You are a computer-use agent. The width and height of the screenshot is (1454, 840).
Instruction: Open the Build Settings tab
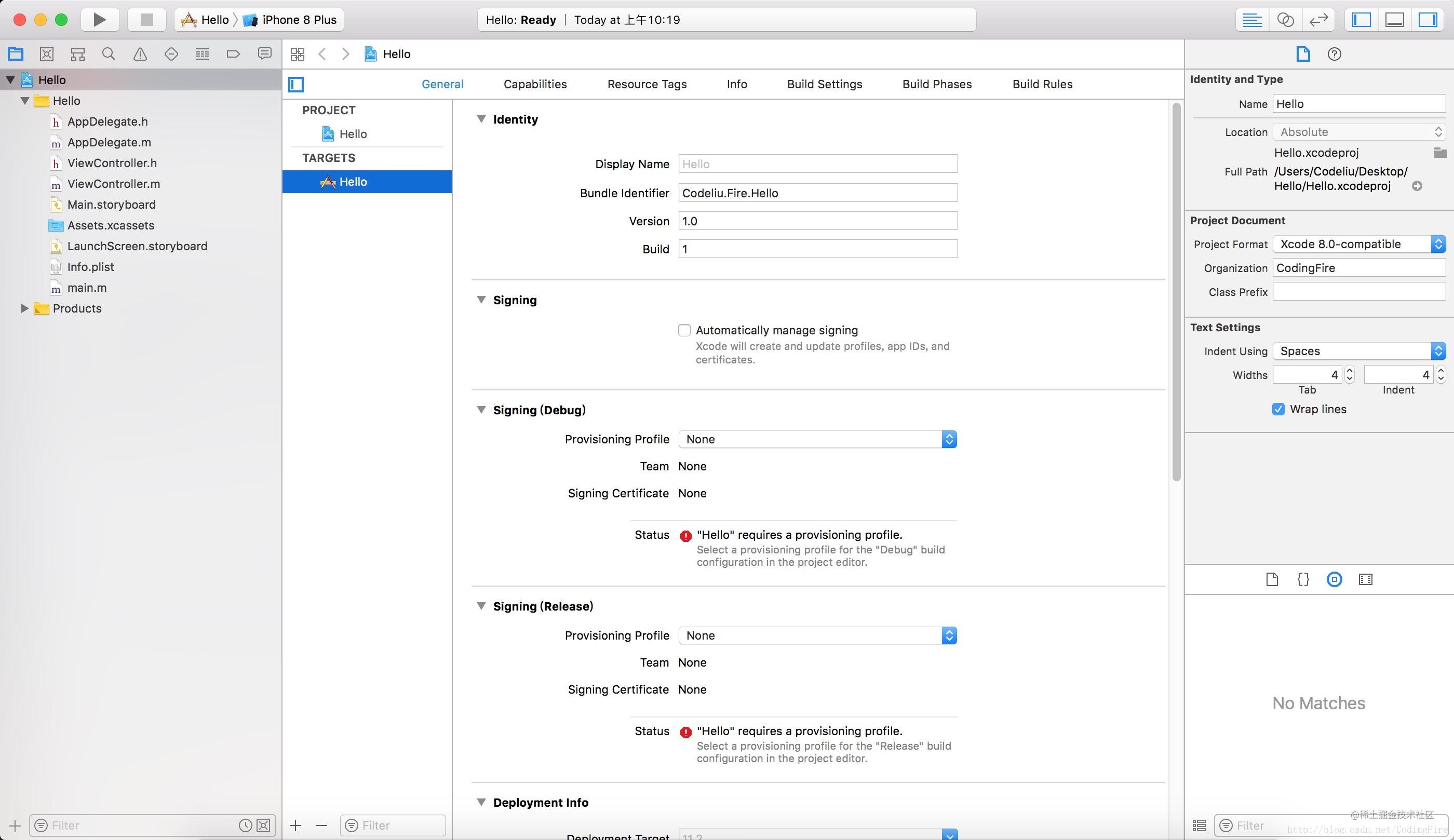pyautogui.click(x=825, y=84)
